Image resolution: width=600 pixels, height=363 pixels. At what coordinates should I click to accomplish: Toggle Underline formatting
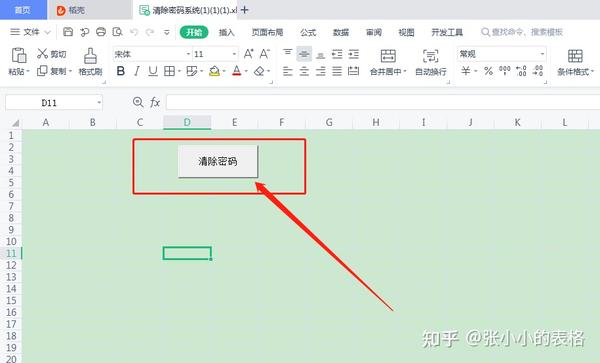click(153, 71)
